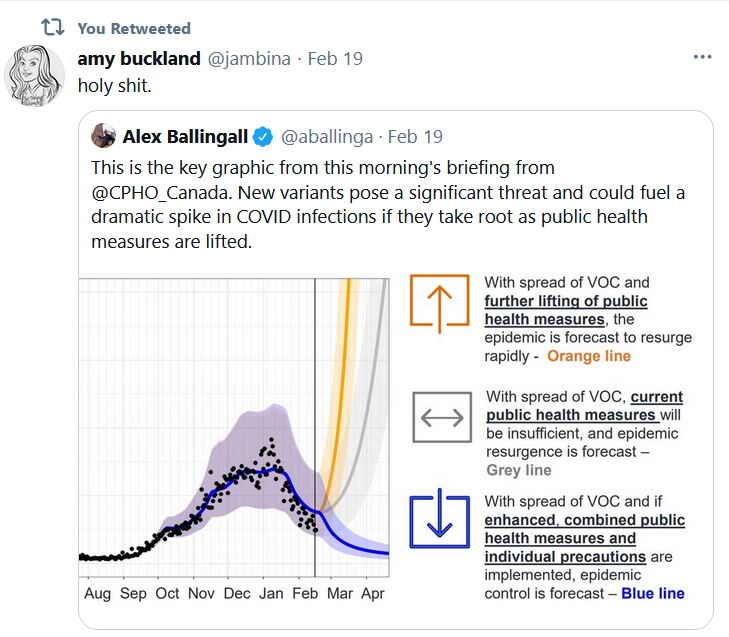Click the 'holy shit.' tweet text

point(114,86)
